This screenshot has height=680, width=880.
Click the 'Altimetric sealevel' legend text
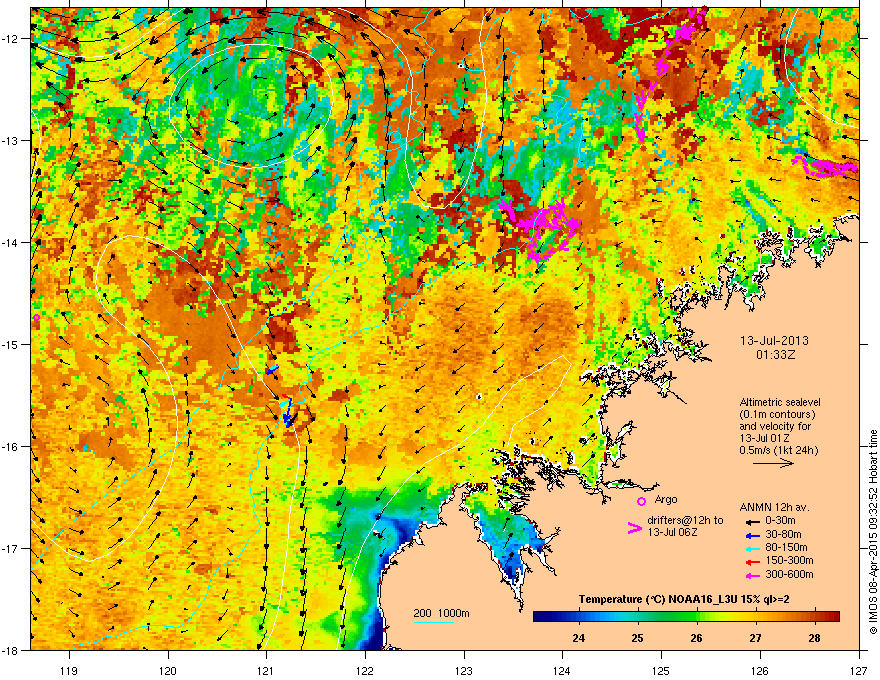780,402
